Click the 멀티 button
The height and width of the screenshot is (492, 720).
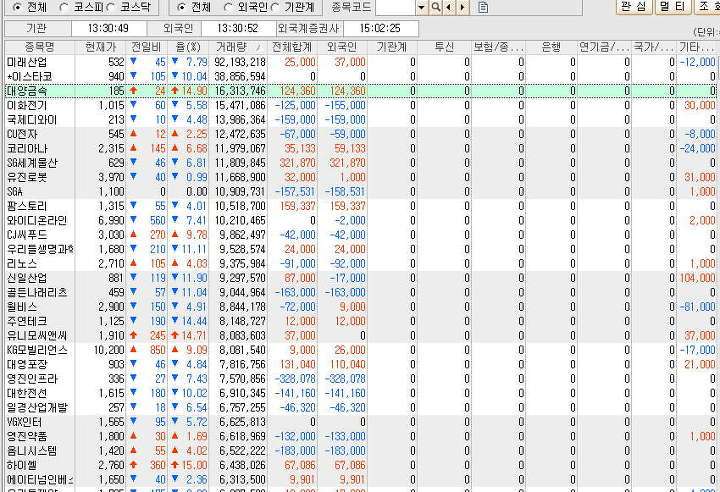pos(672,7)
